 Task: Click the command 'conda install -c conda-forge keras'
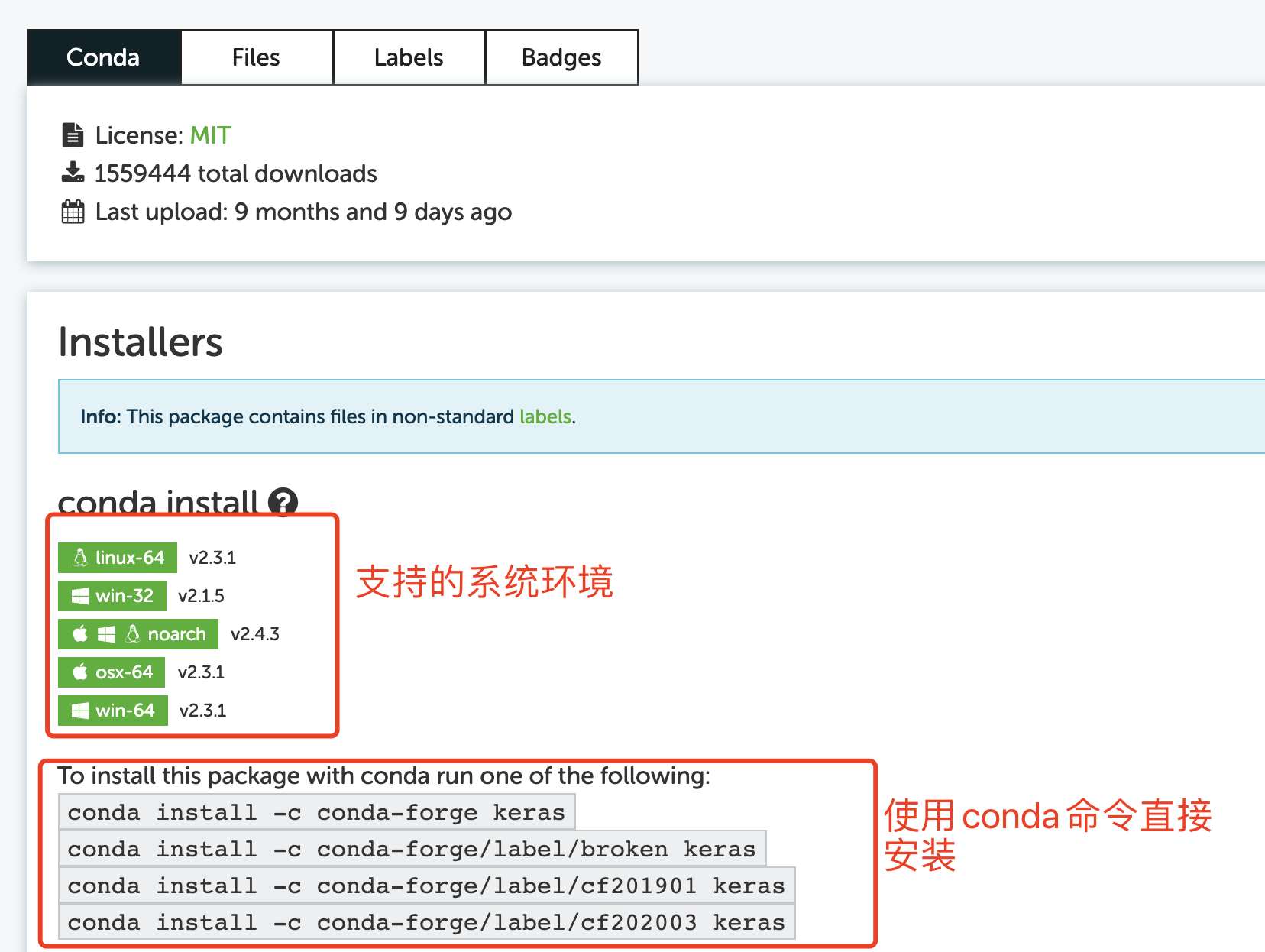[x=316, y=812]
